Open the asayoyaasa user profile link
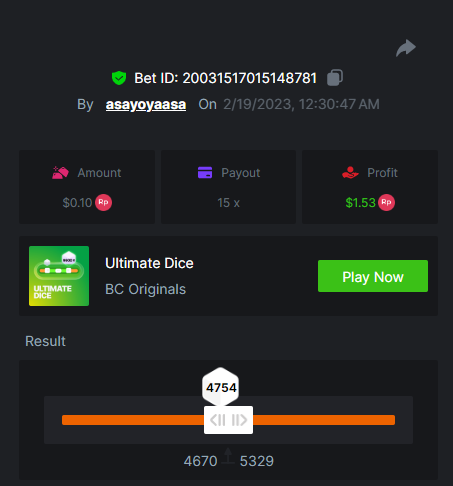 146,104
